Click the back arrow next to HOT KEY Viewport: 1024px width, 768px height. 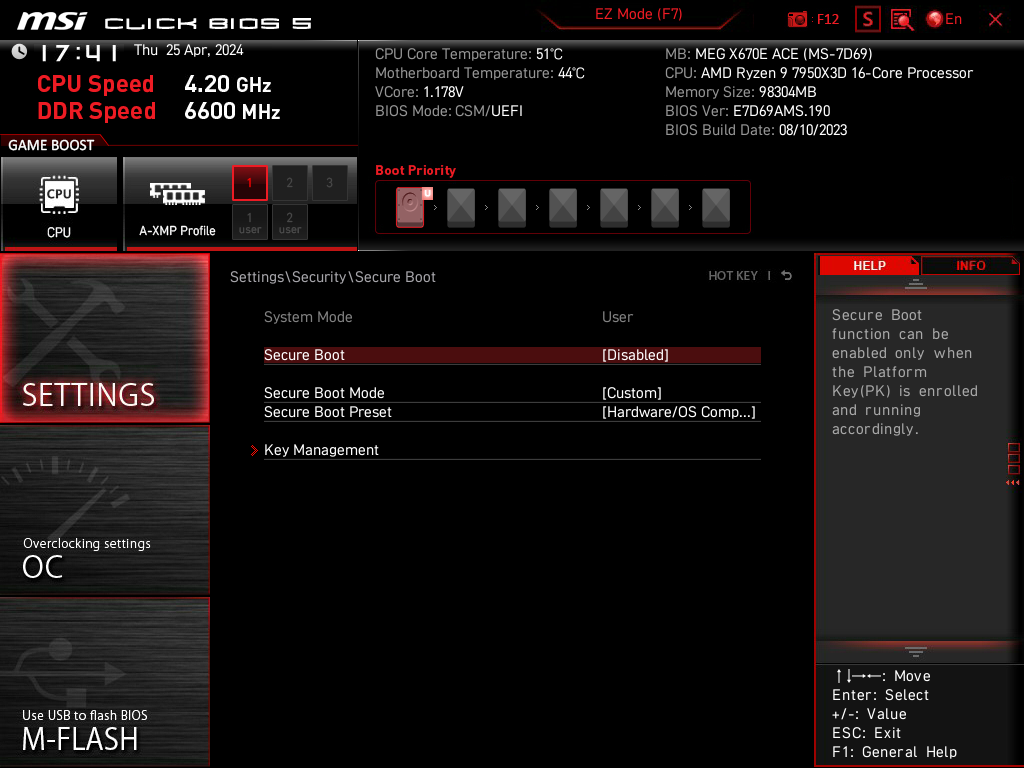point(786,276)
